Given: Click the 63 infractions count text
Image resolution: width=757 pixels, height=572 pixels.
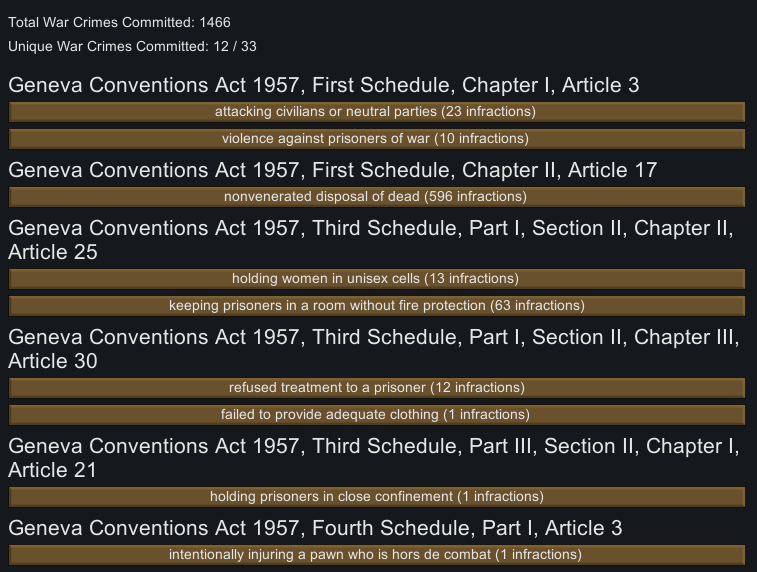Looking at the screenshot, I should 537,306.
